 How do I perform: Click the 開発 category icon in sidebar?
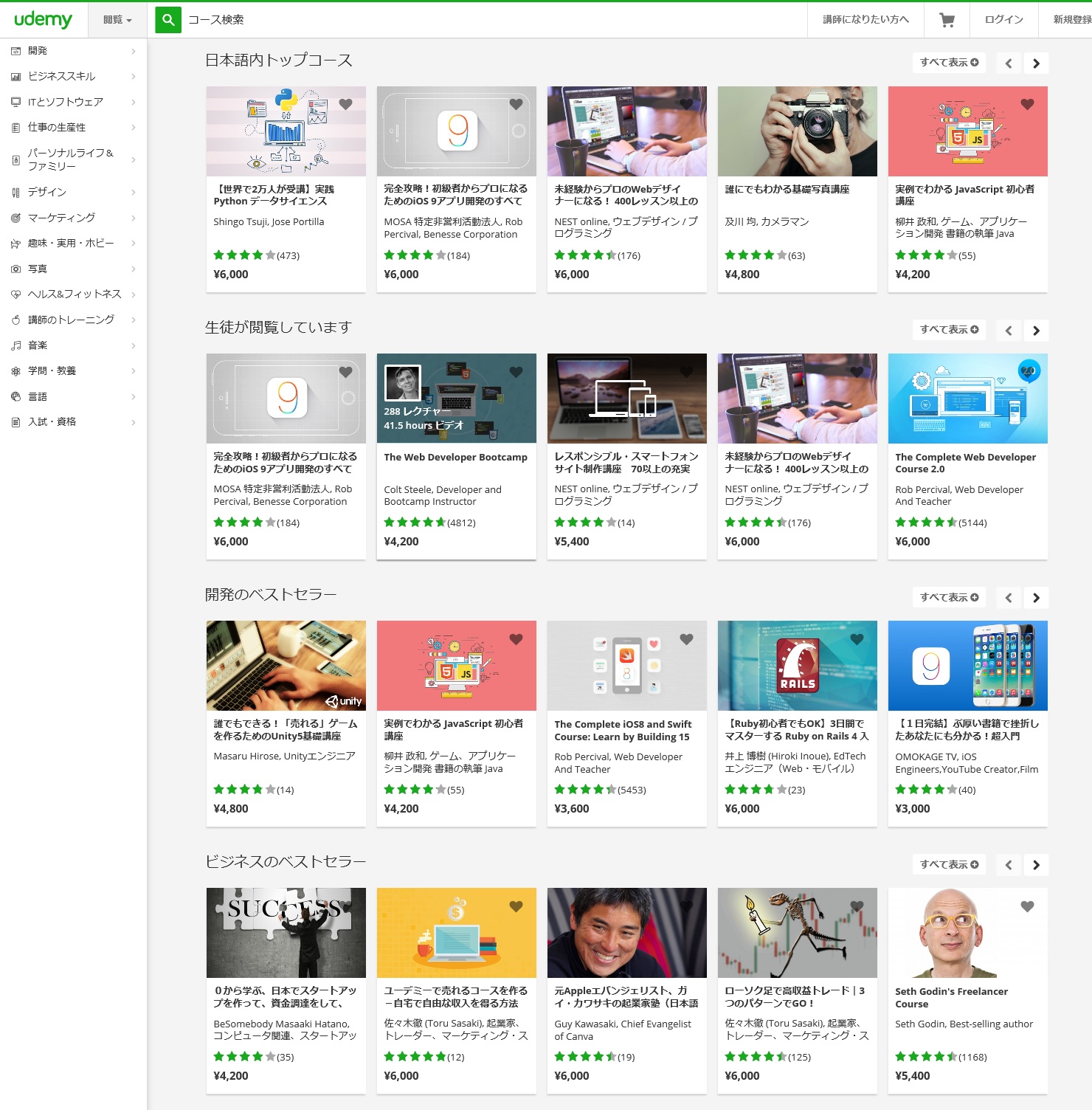[15, 51]
